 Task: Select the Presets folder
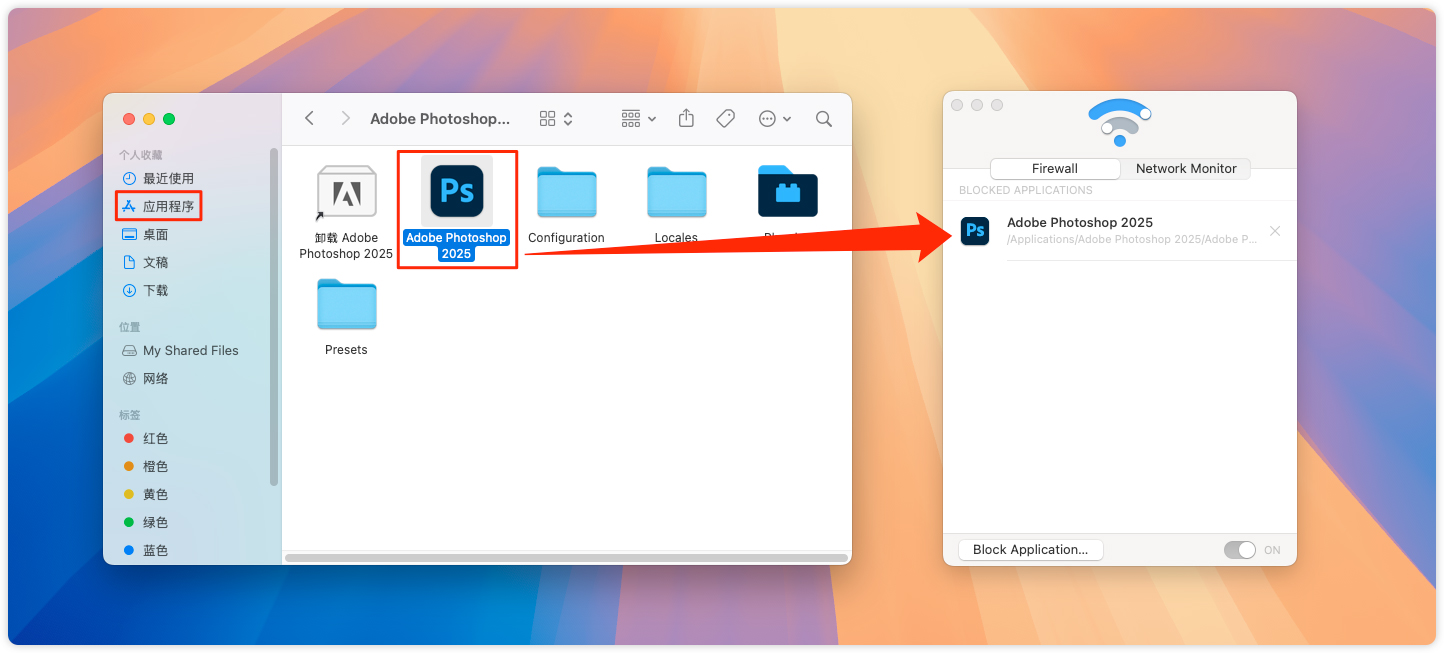click(346, 317)
